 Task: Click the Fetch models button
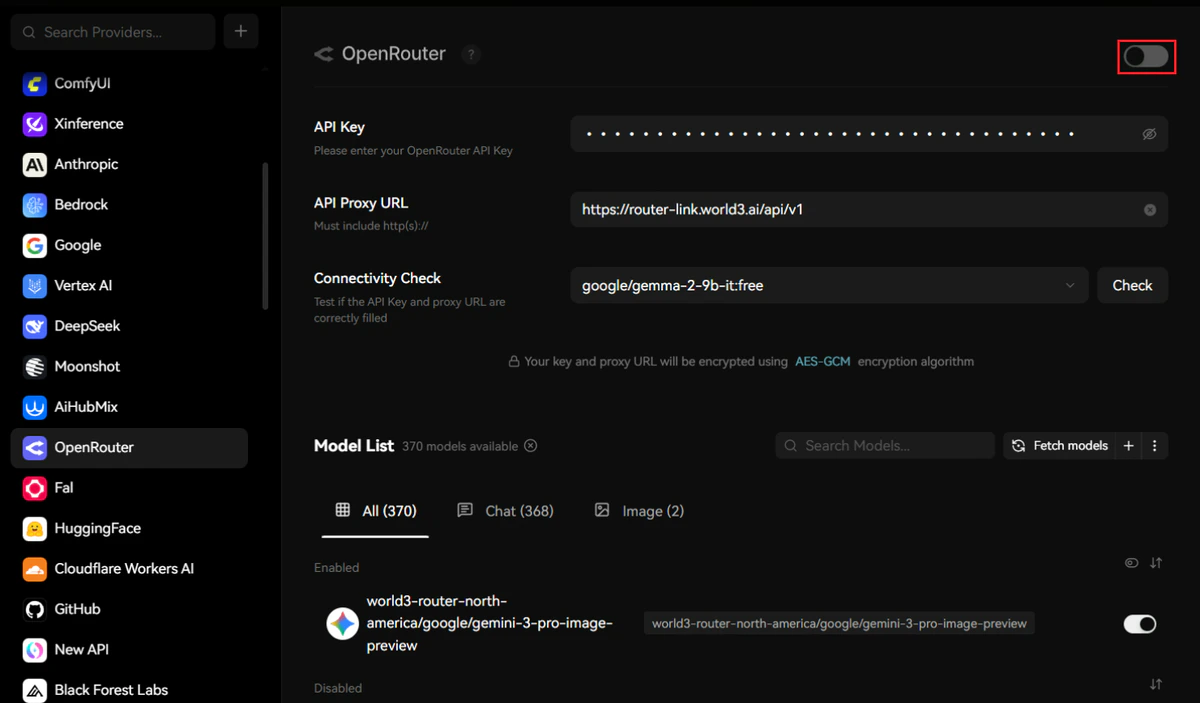(x=1060, y=446)
